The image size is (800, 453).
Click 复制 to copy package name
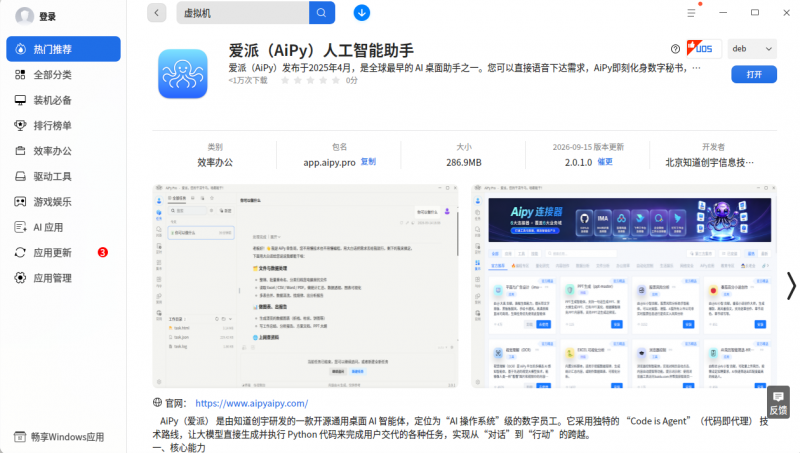click(x=368, y=162)
